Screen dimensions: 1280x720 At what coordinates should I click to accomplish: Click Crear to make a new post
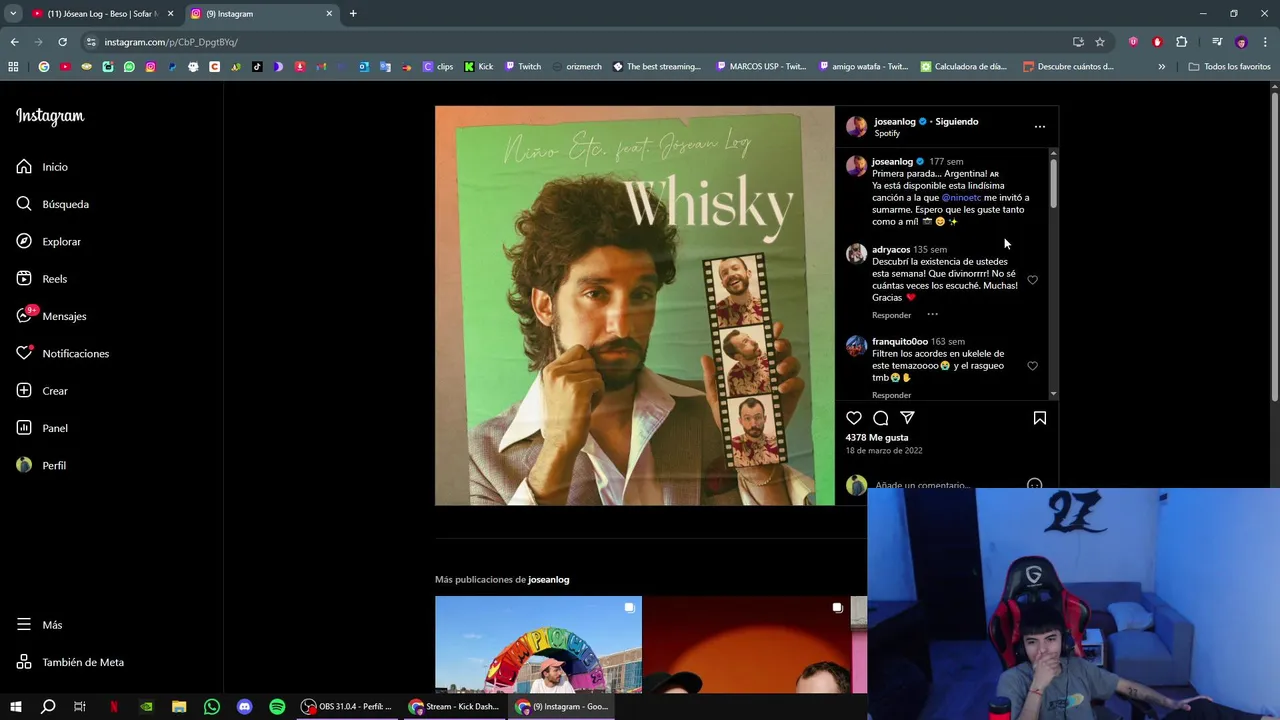point(43,391)
